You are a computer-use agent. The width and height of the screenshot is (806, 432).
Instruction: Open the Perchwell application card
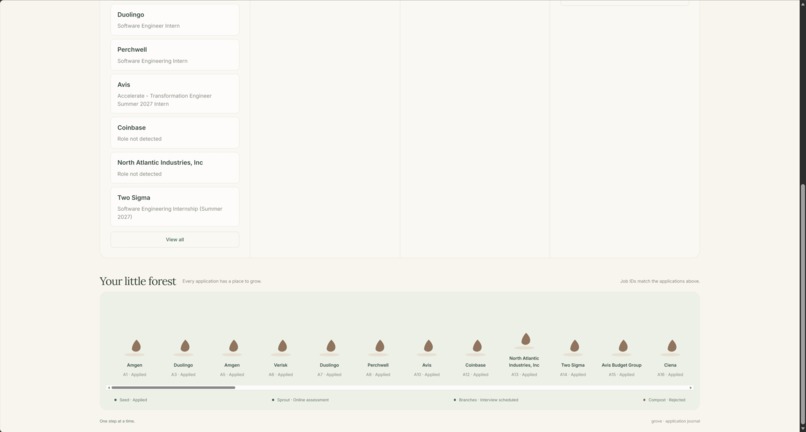175,55
